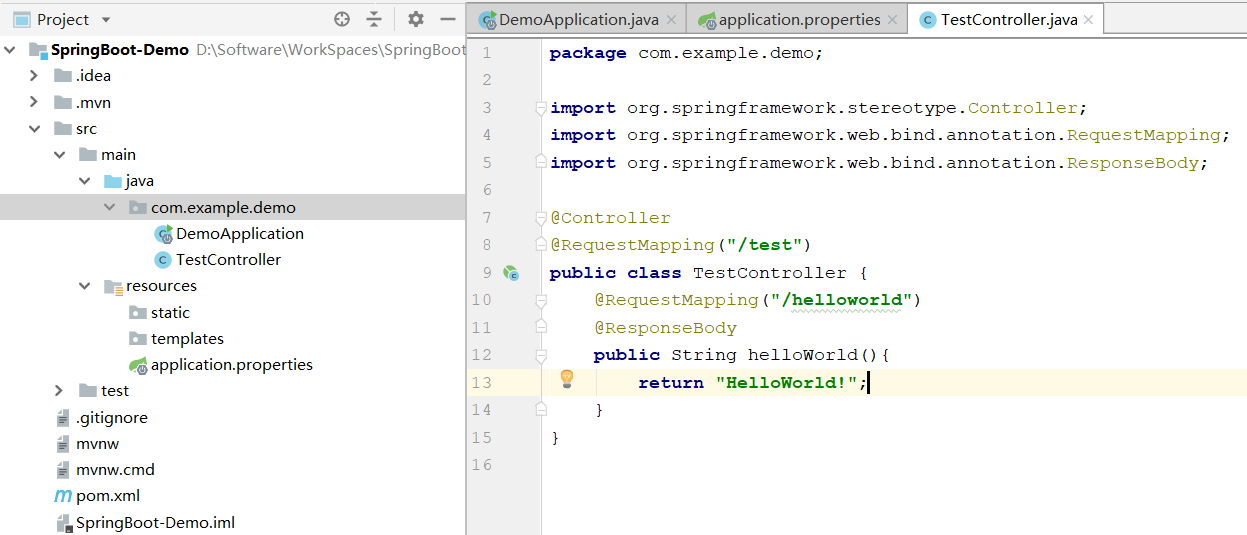
Task: Hide the Project panel with minimize icon
Action: 448,19
